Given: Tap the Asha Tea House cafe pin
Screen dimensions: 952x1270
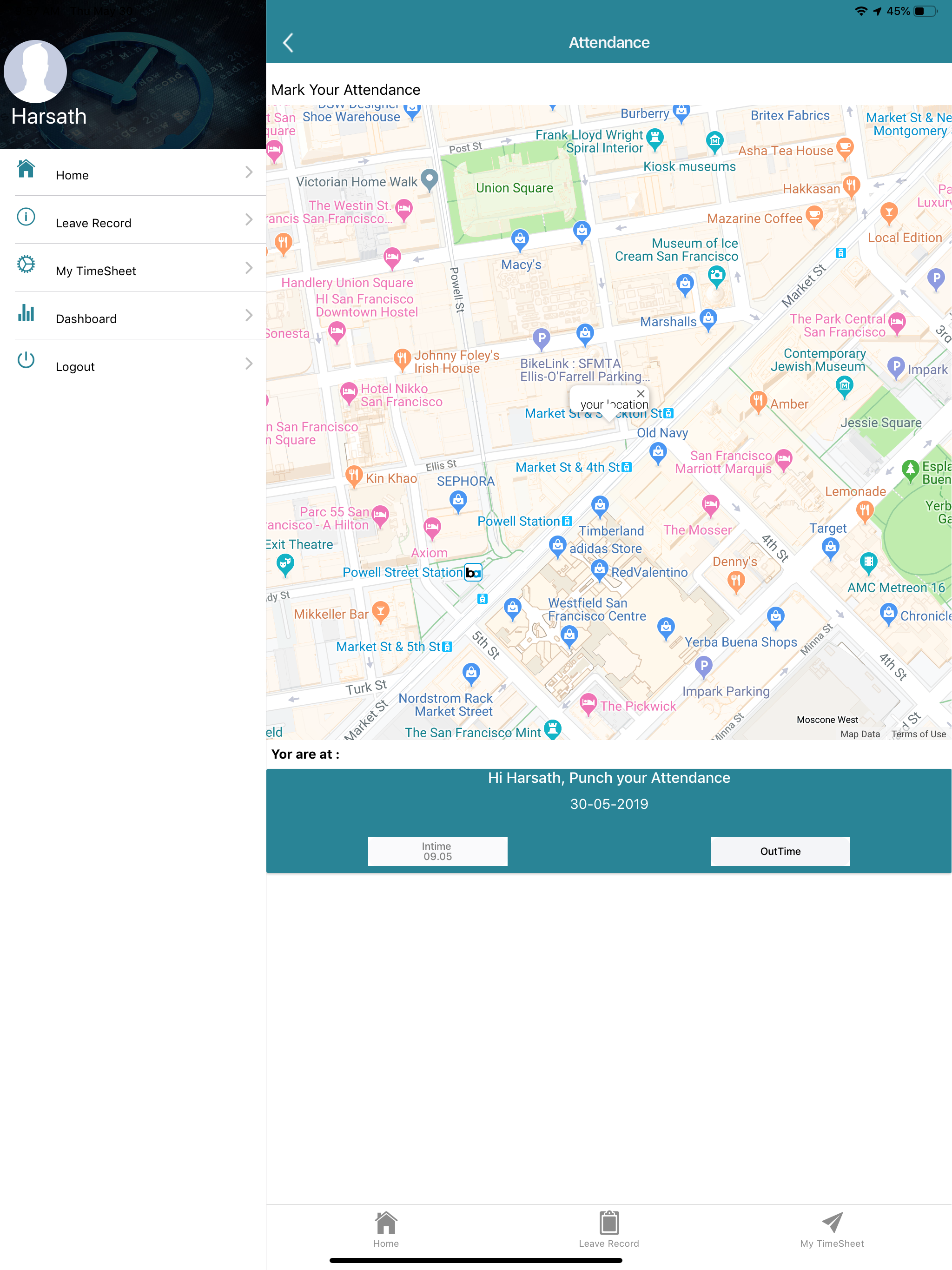Looking at the screenshot, I should coord(845,148).
